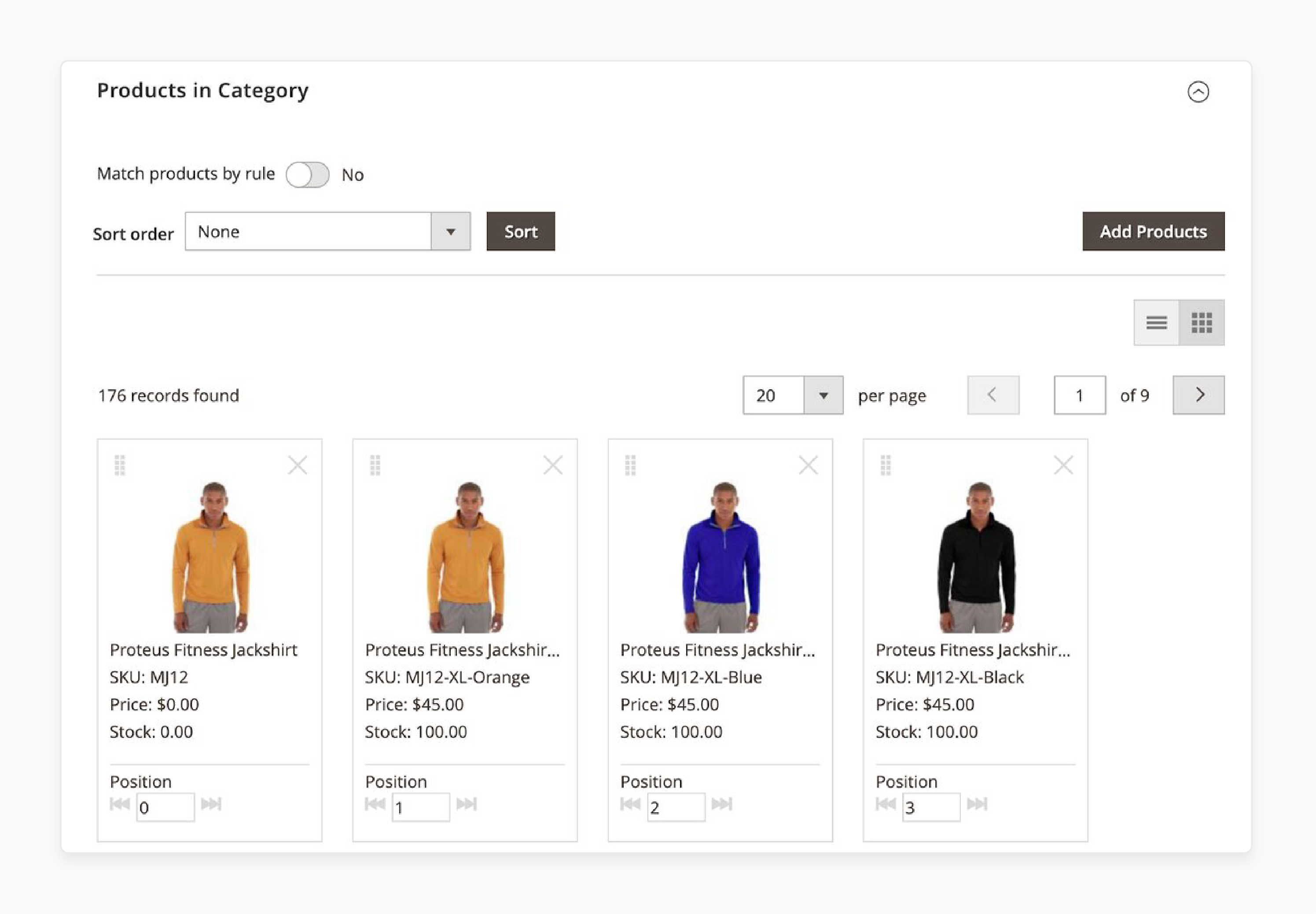Click position field showing 0
The height and width of the screenshot is (914, 1316).
click(x=165, y=807)
